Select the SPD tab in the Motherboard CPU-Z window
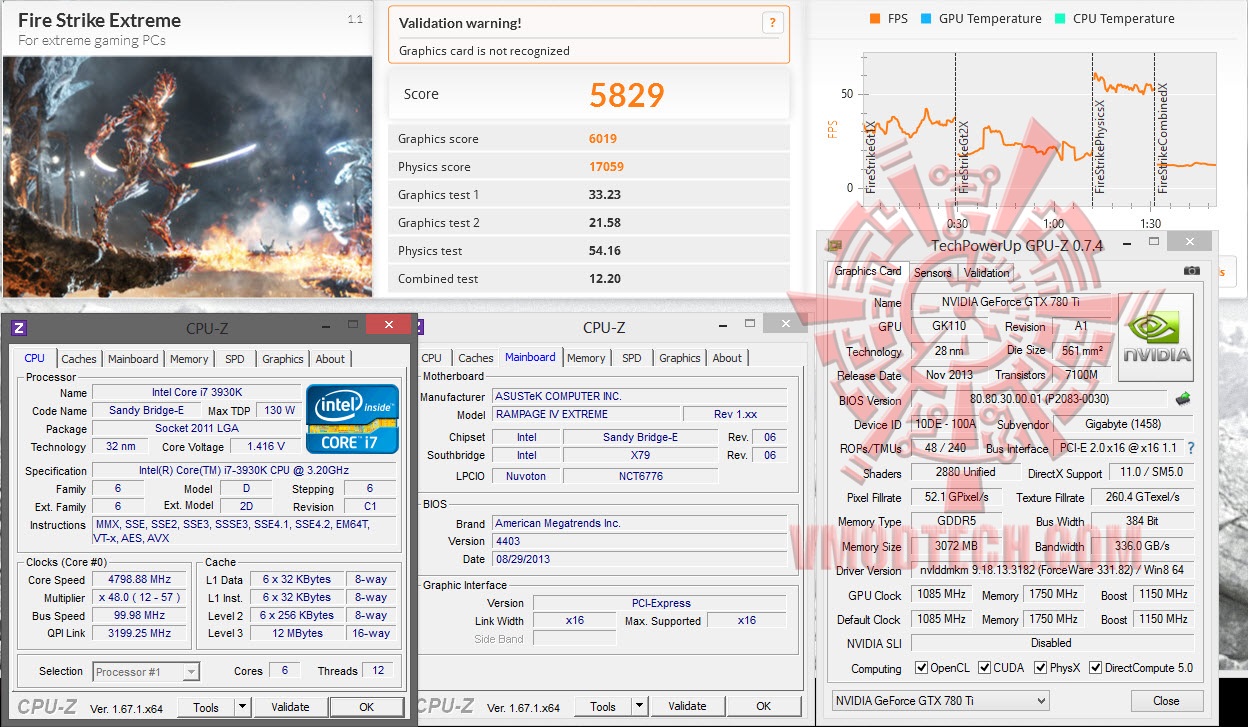This screenshot has height=727, width=1248. (x=631, y=358)
